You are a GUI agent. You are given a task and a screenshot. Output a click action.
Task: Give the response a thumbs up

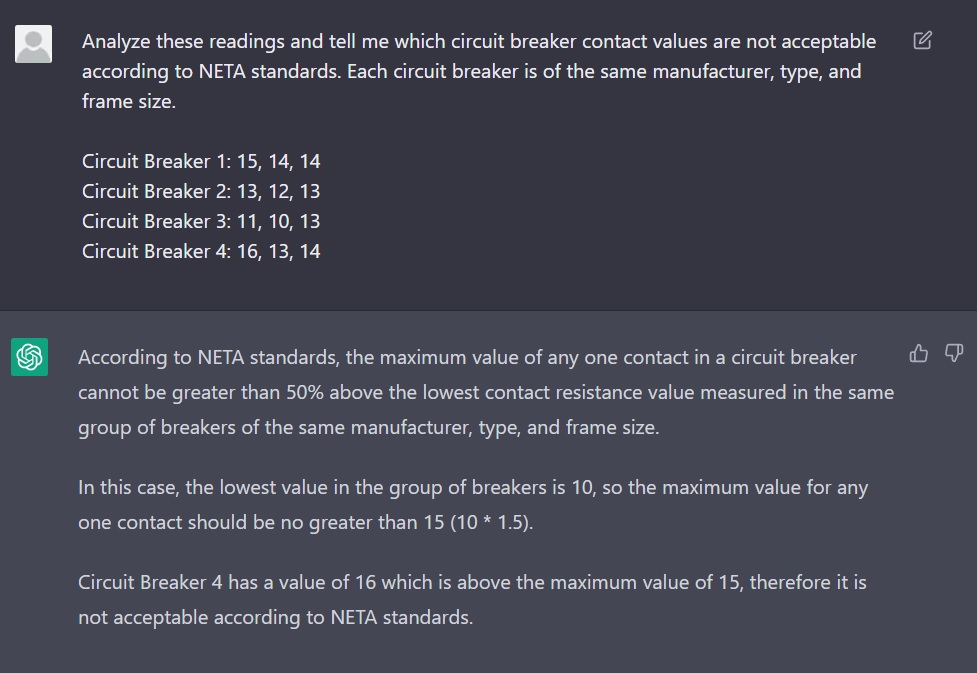[x=919, y=353]
